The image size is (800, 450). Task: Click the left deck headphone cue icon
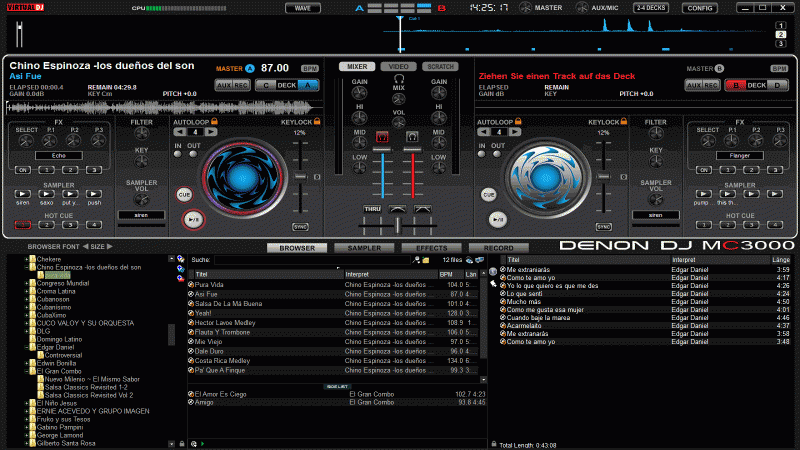(x=381, y=136)
